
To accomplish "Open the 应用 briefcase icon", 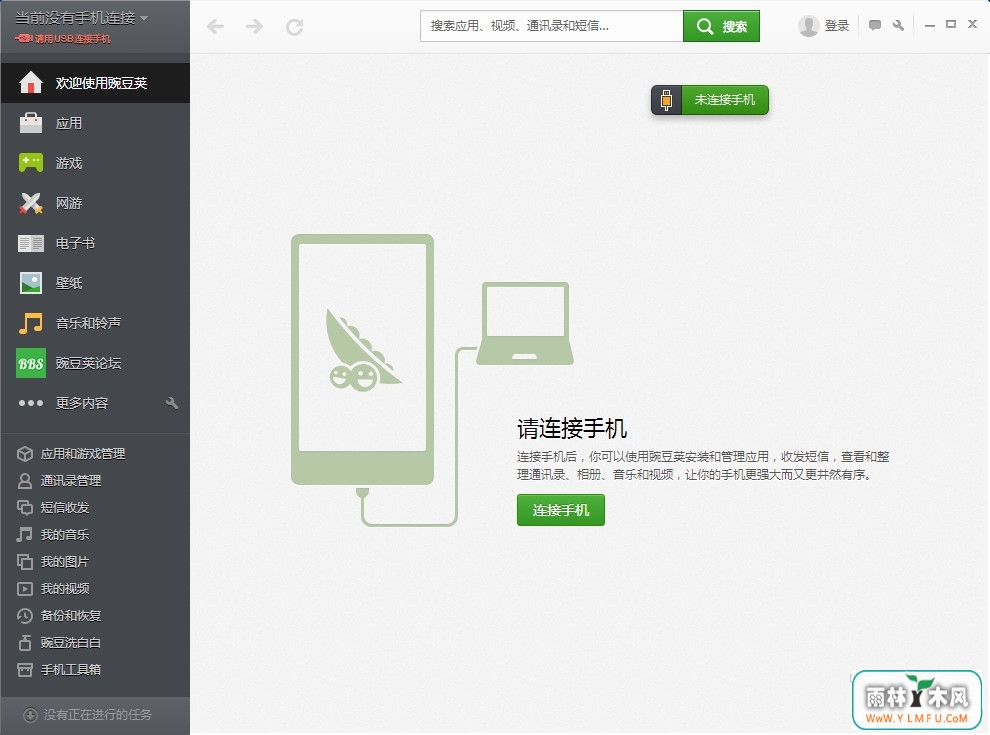I will click(x=30, y=122).
